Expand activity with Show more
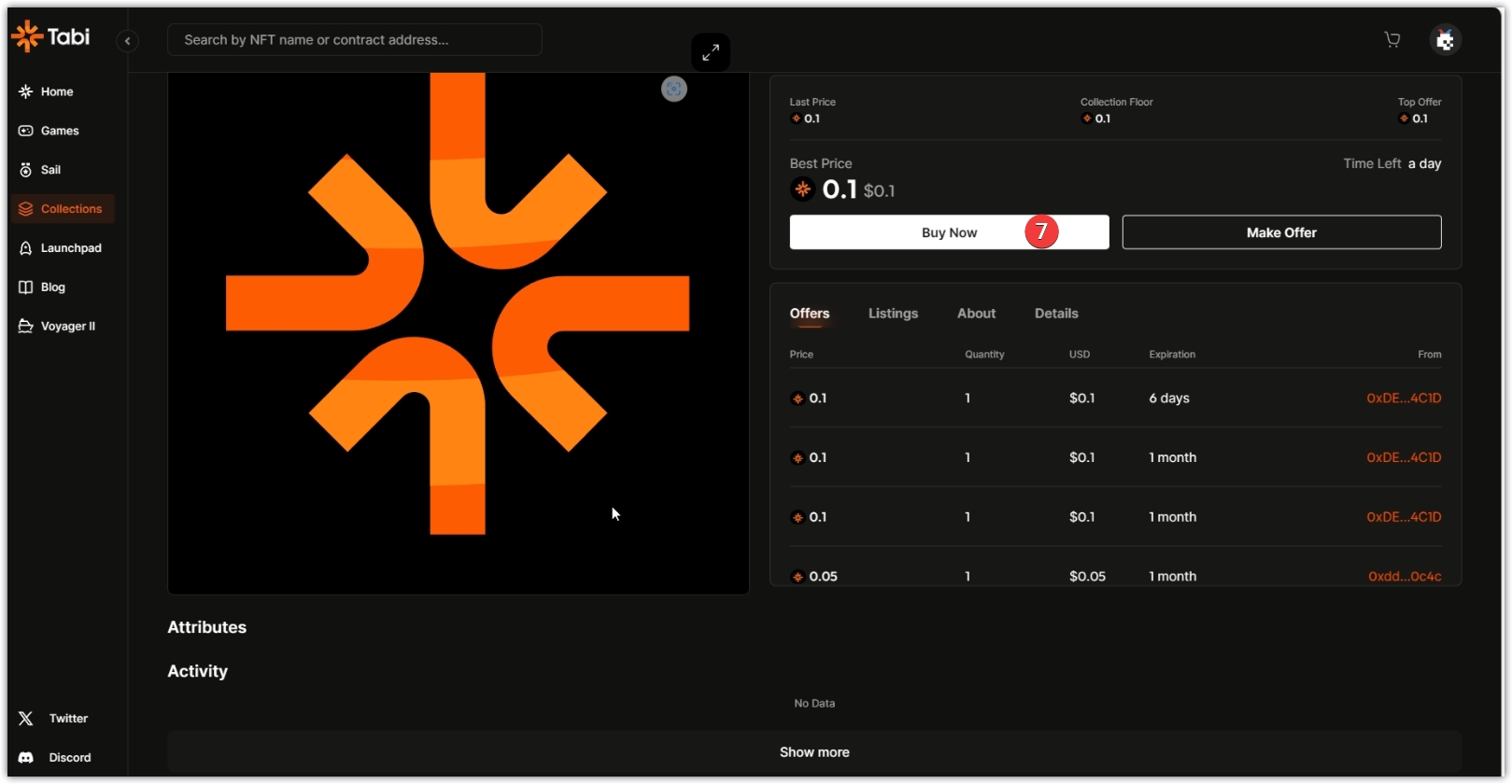This screenshot has height=784, width=1512. pyautogui.click(x=813, y=752)
